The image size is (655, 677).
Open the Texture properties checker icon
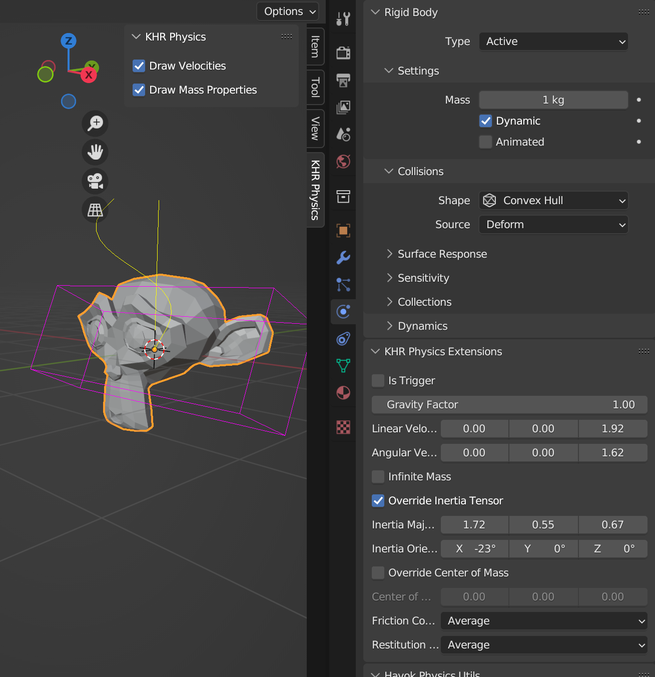point(343,427)
